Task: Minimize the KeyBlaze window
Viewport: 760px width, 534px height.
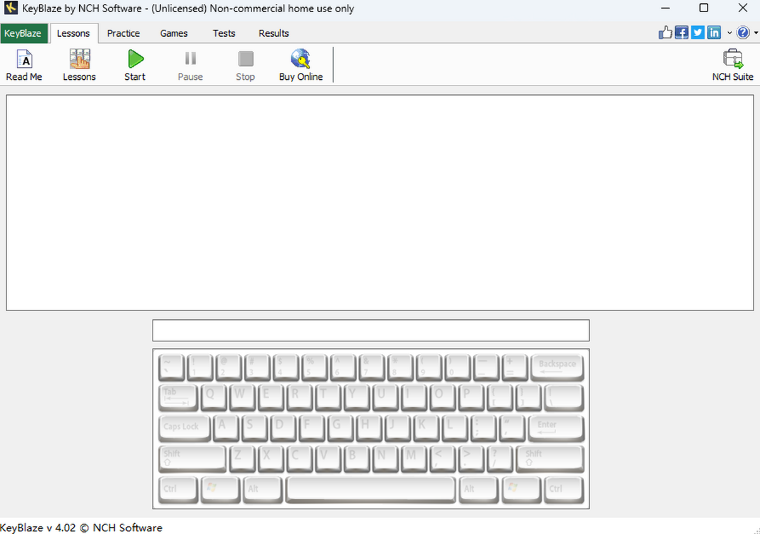Action: tap(665, 8)
